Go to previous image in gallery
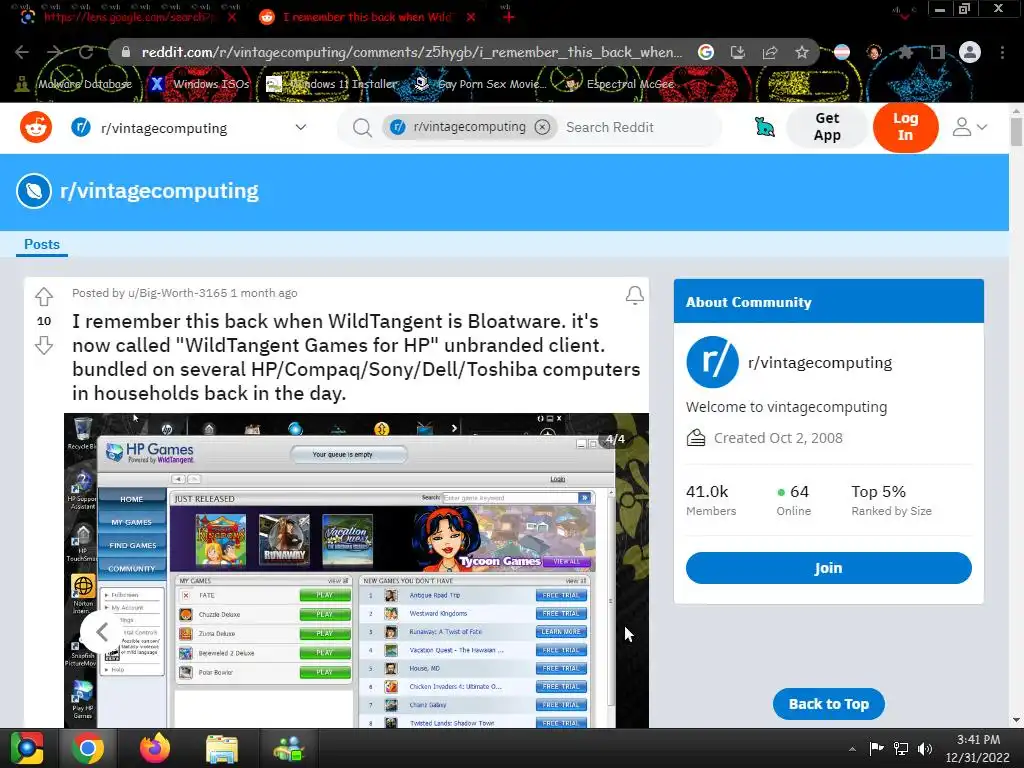The width and height of the screenshot is (1024, 768). click(x=102, y=632)
